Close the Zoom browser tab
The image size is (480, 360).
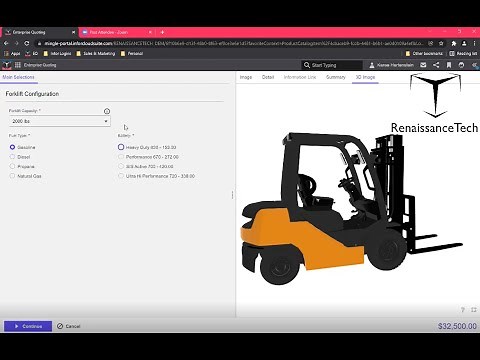point(150,32)
